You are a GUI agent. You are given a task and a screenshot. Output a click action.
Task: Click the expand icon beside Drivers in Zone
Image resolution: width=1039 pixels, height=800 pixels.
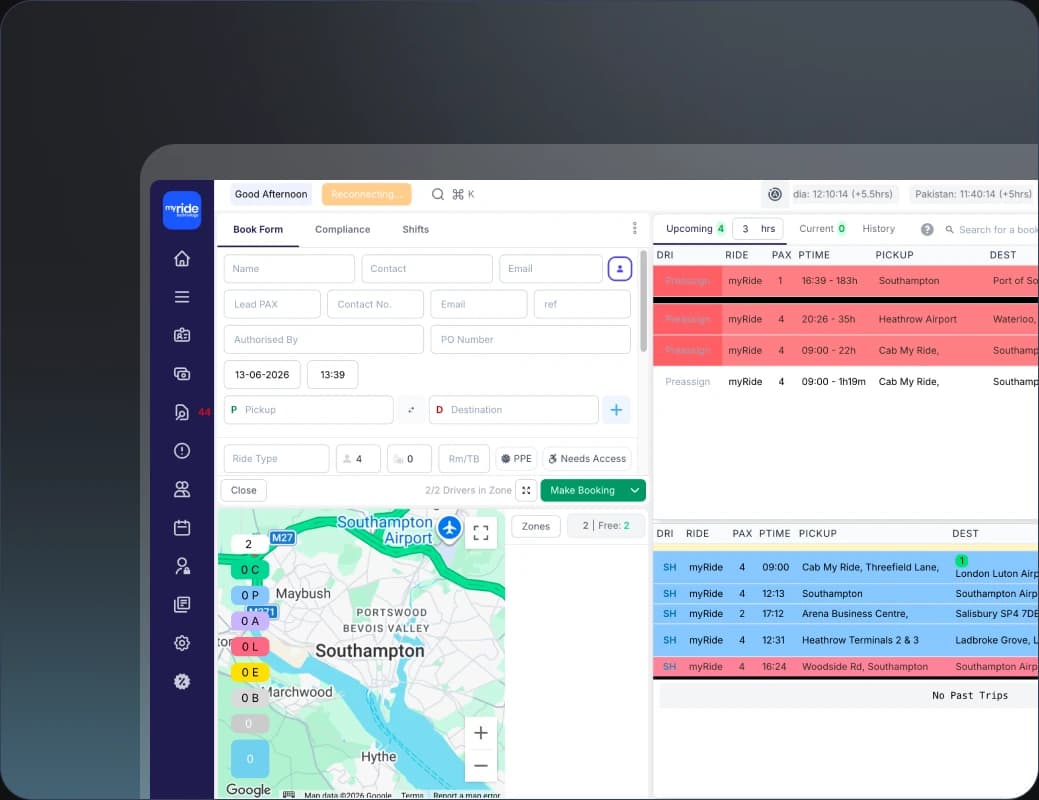(x=526, y=490)
